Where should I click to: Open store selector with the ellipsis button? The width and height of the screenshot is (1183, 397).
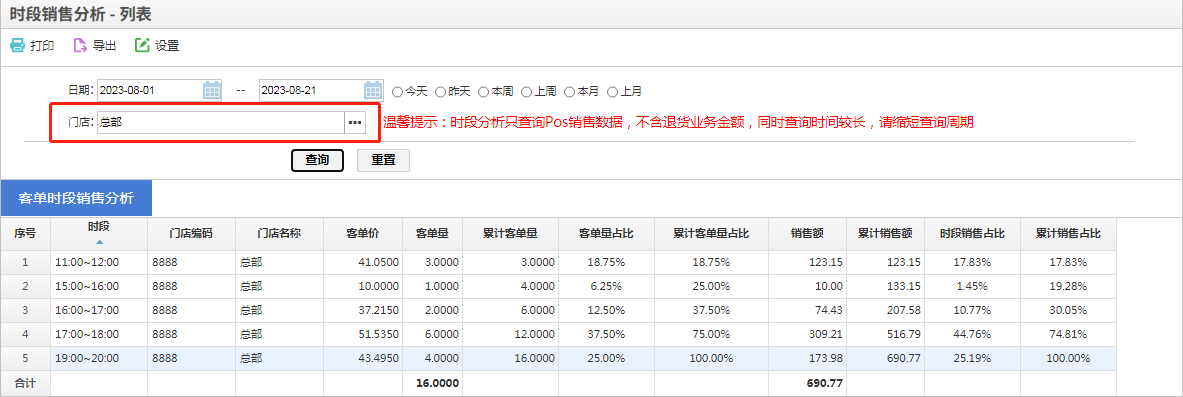point(354,123)
